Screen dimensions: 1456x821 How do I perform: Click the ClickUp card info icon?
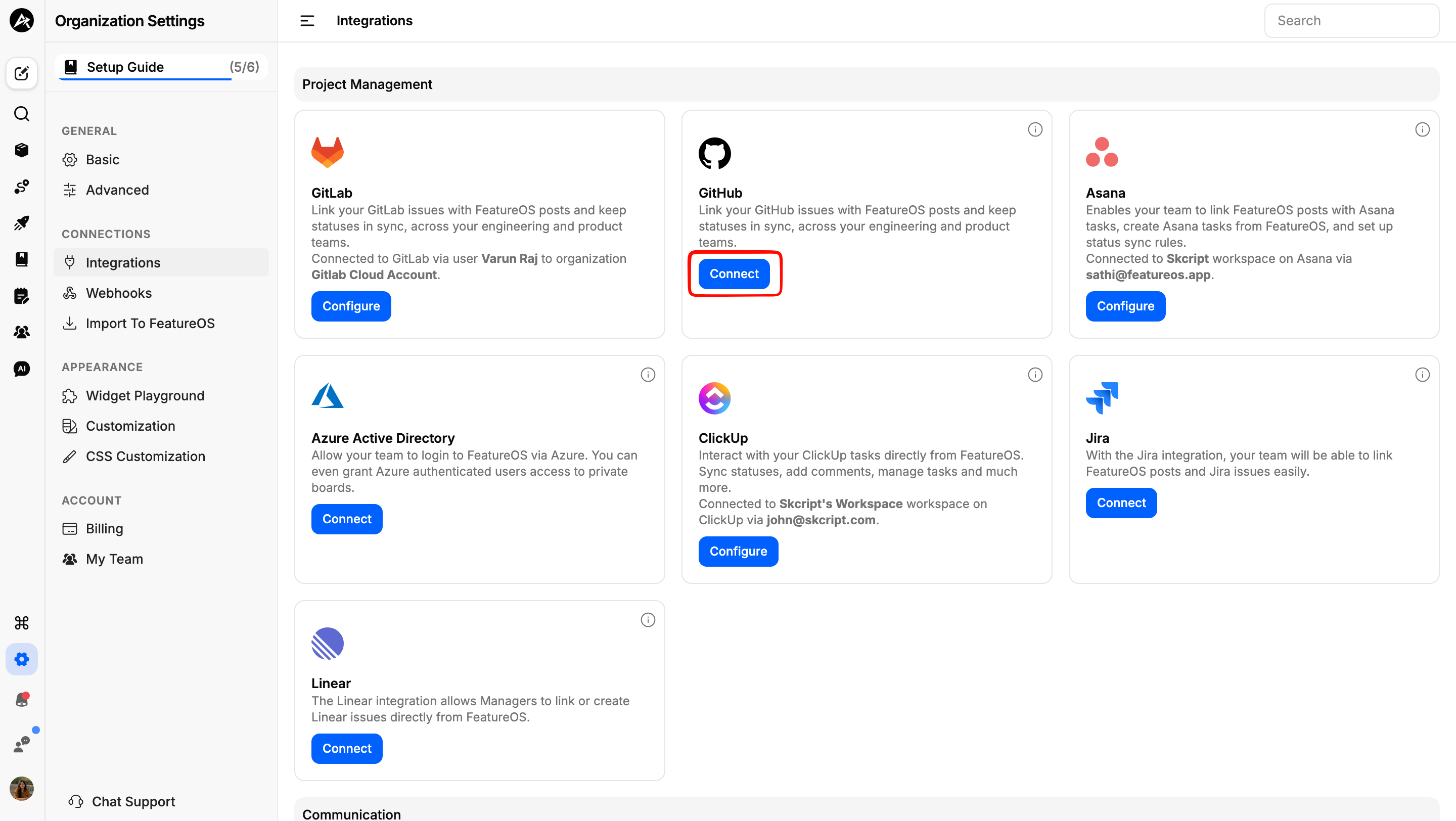tap(1035, 375)
